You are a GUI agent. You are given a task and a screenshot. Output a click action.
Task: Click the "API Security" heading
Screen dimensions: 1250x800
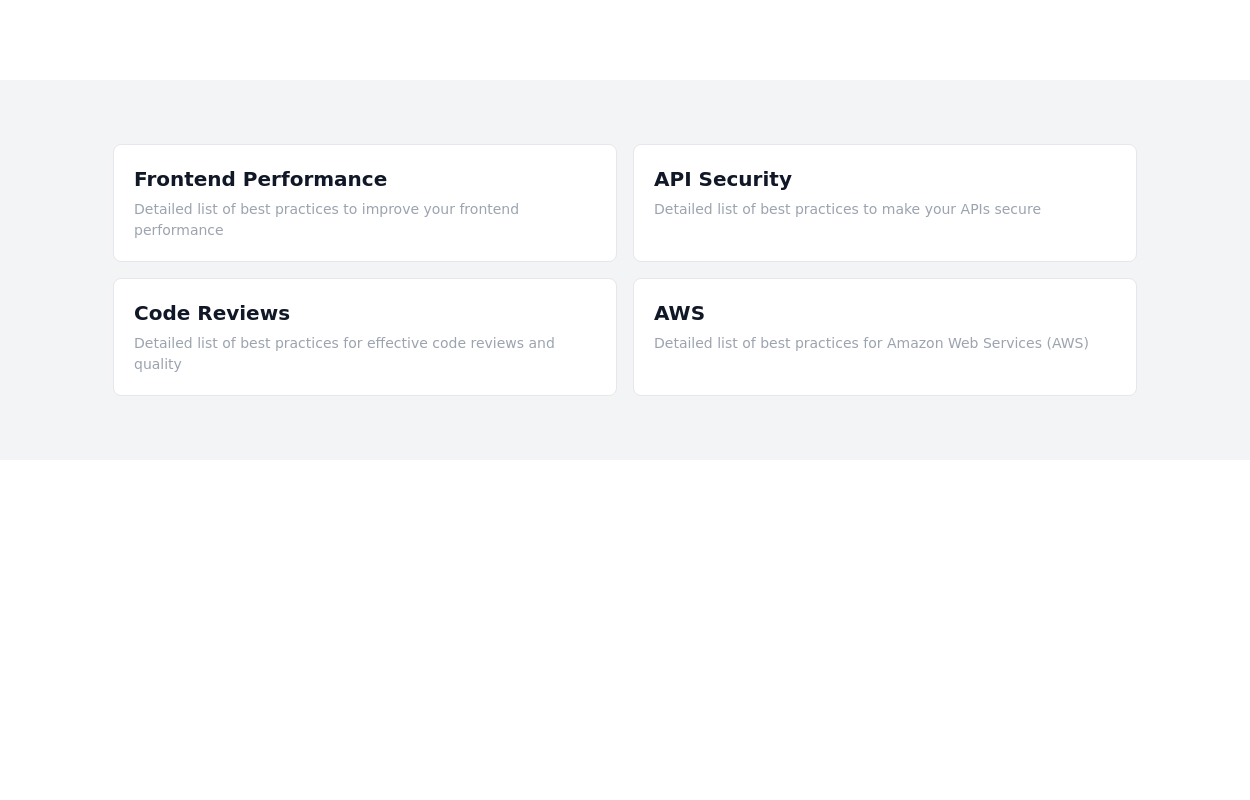pos(722,179)
